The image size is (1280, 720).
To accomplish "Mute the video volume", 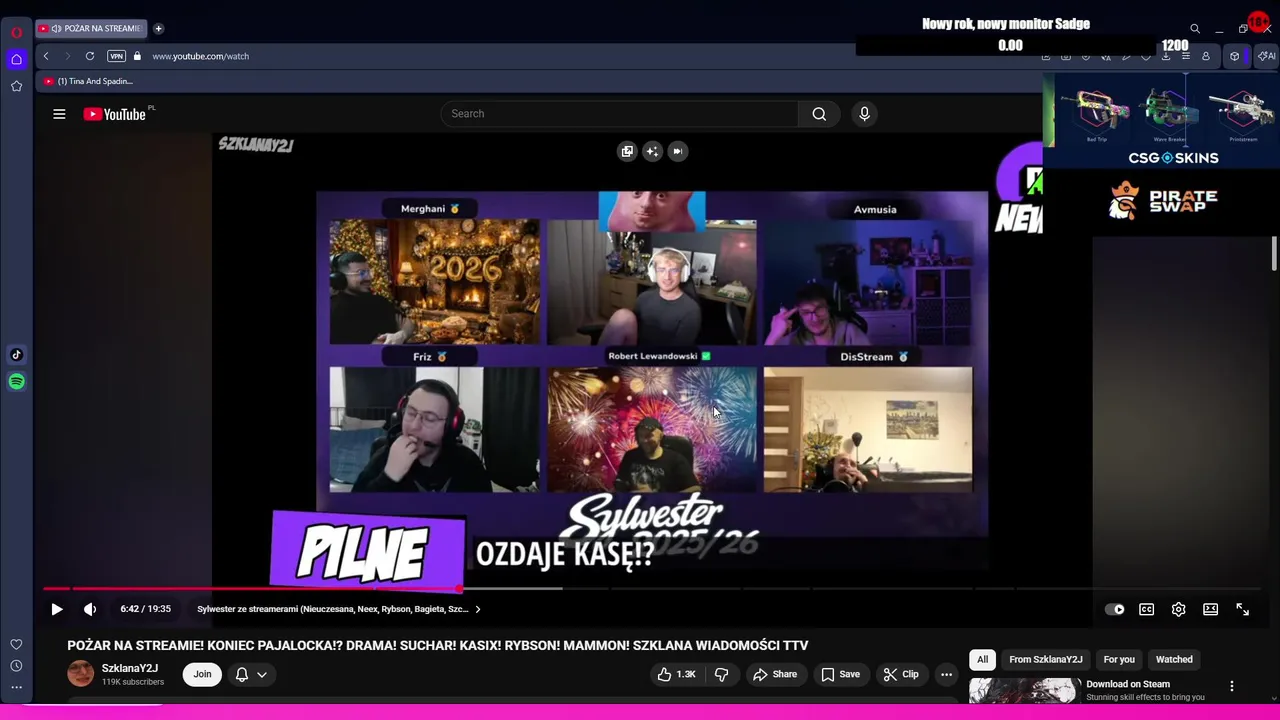I will click(90, 609).
